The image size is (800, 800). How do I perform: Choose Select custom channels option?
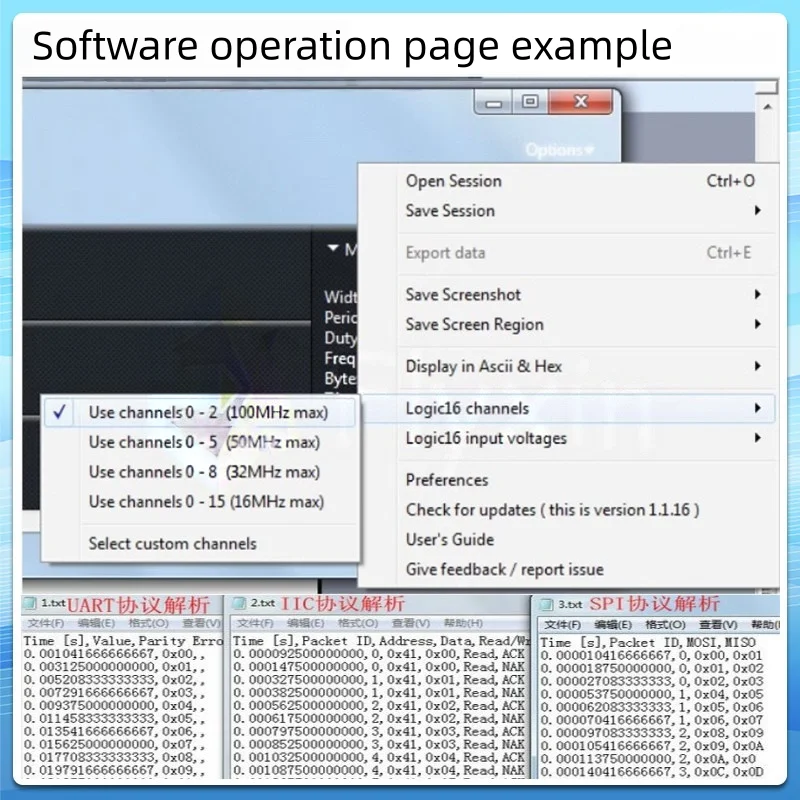(200, 544)
